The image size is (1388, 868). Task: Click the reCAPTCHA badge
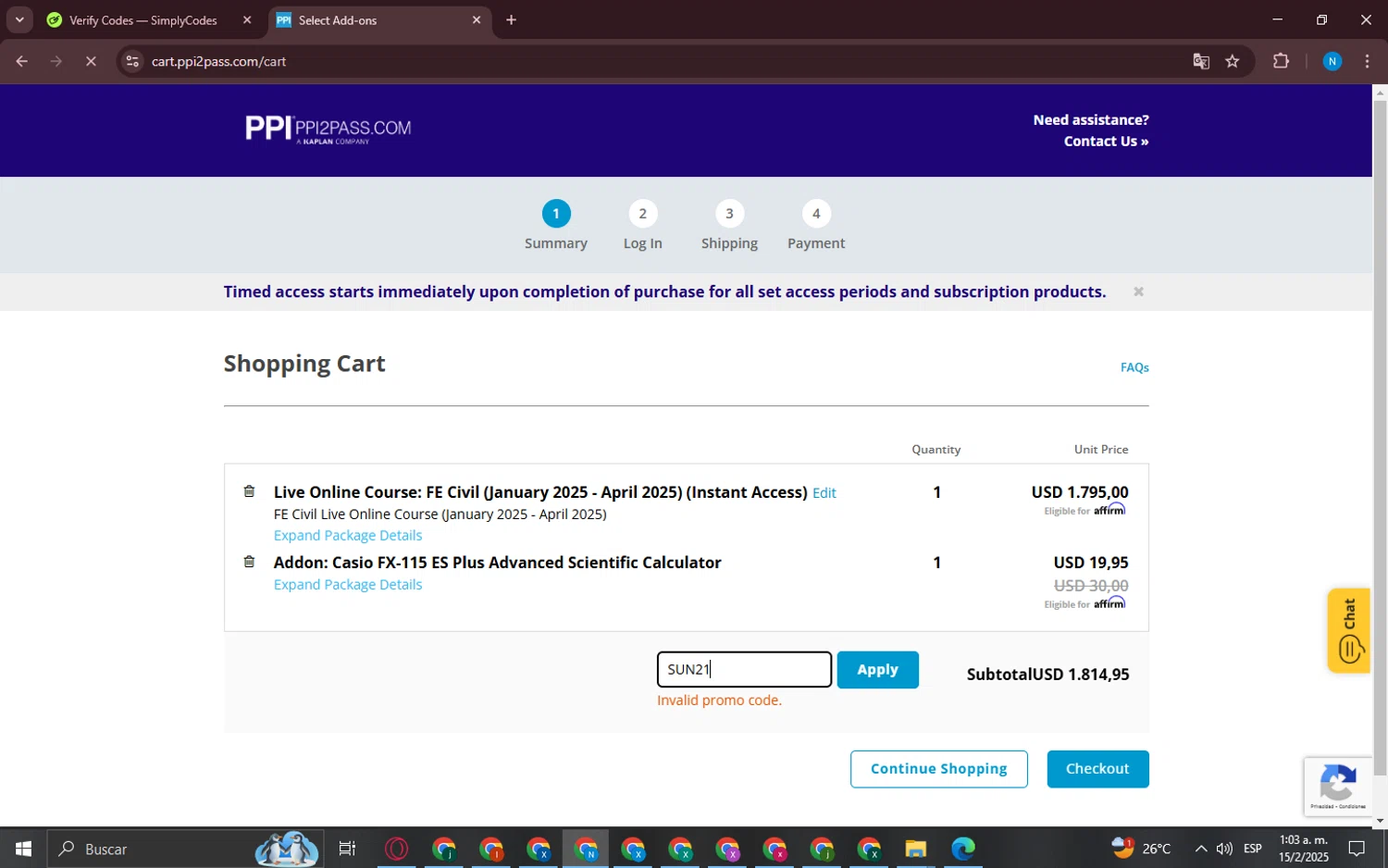click(x=1338, y=787)
